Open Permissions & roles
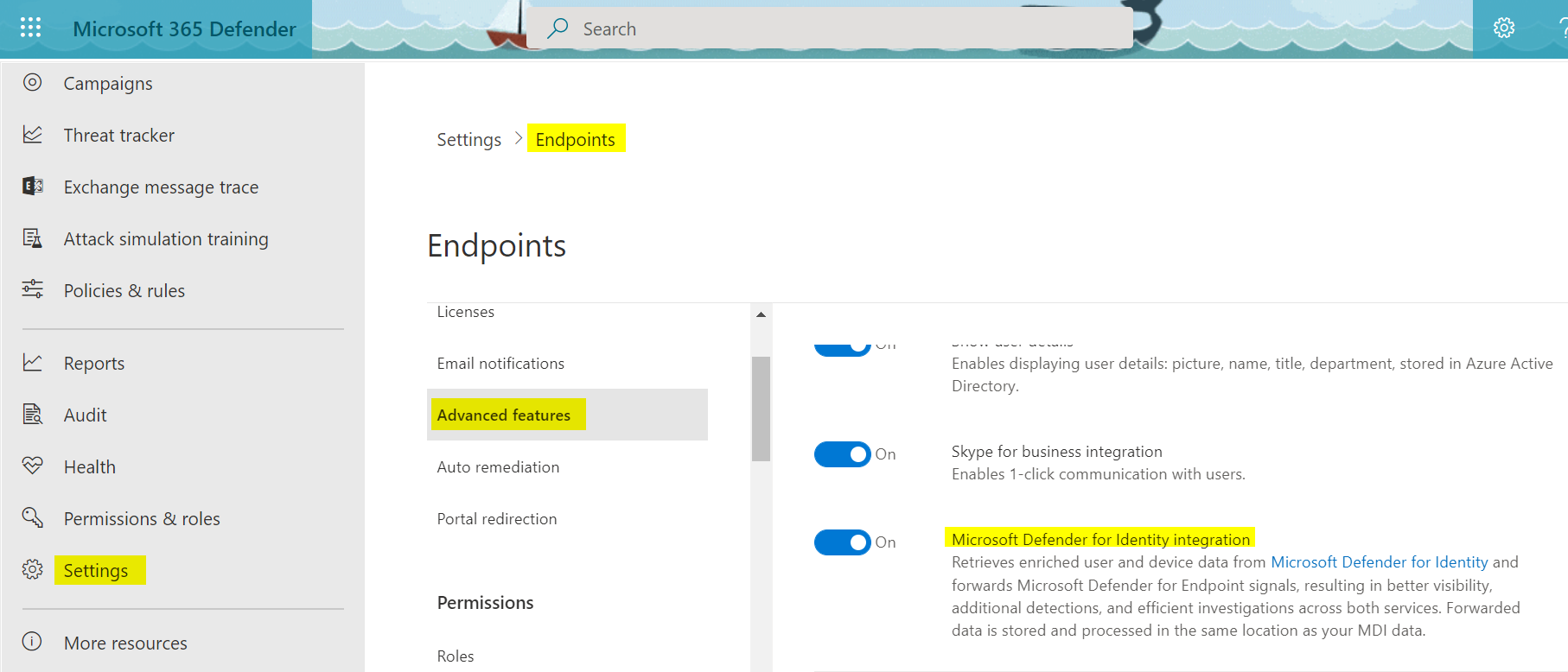Image resolution: width=1568 pixels, height=672 pixels. [142, 519]
